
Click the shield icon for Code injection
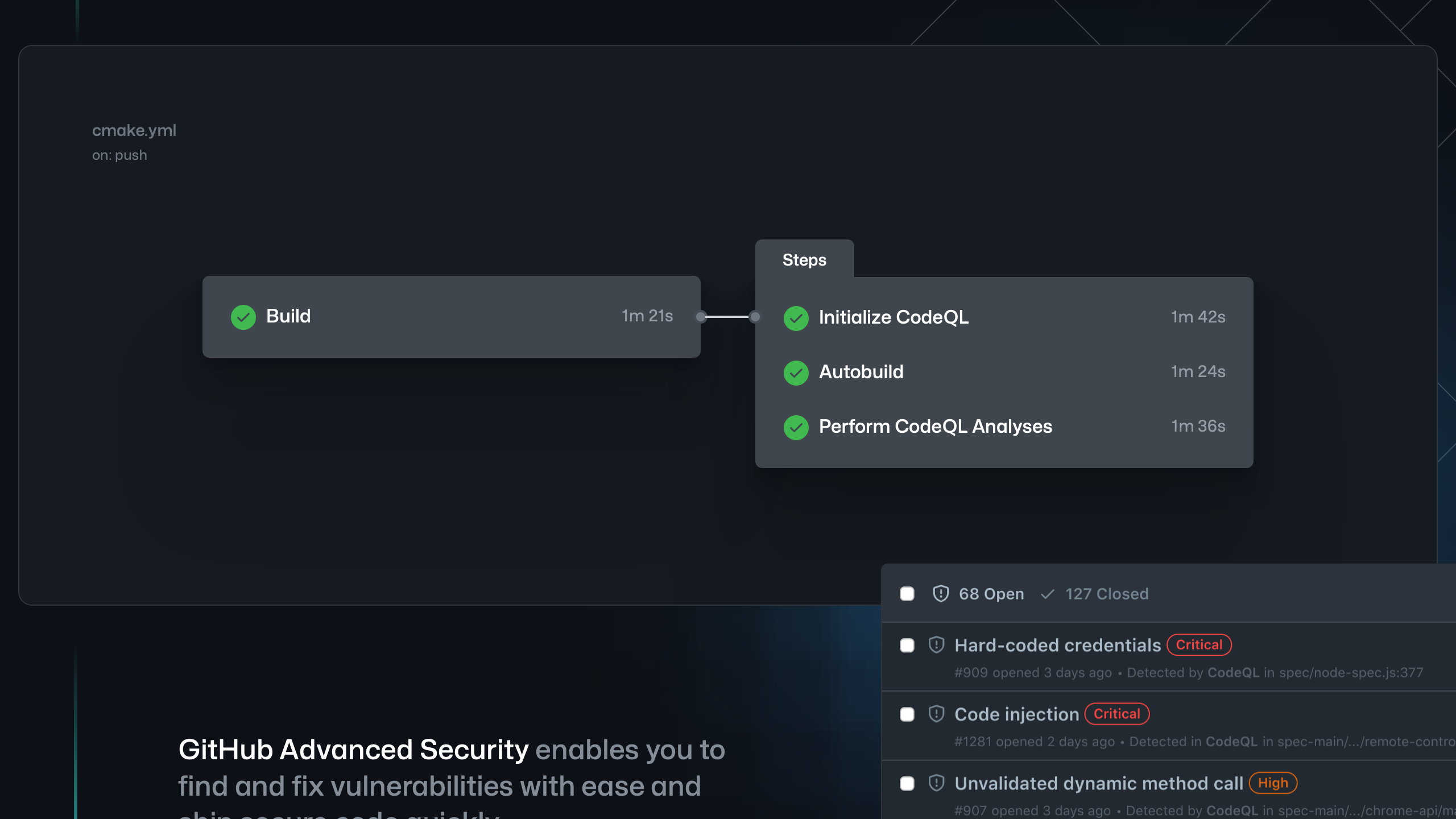coord(936,714)
